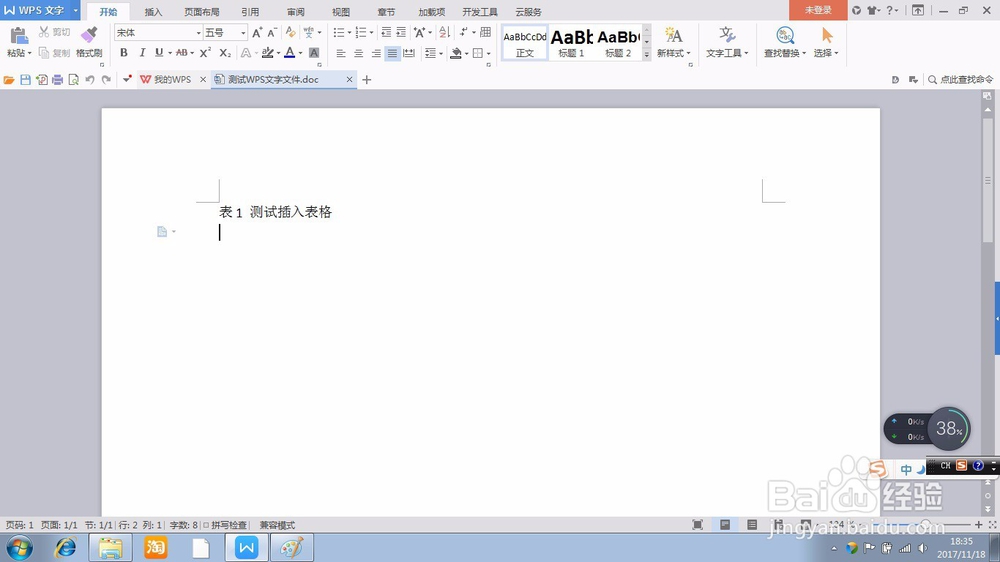
Task: Redo the last action
Action: (106, 80)
